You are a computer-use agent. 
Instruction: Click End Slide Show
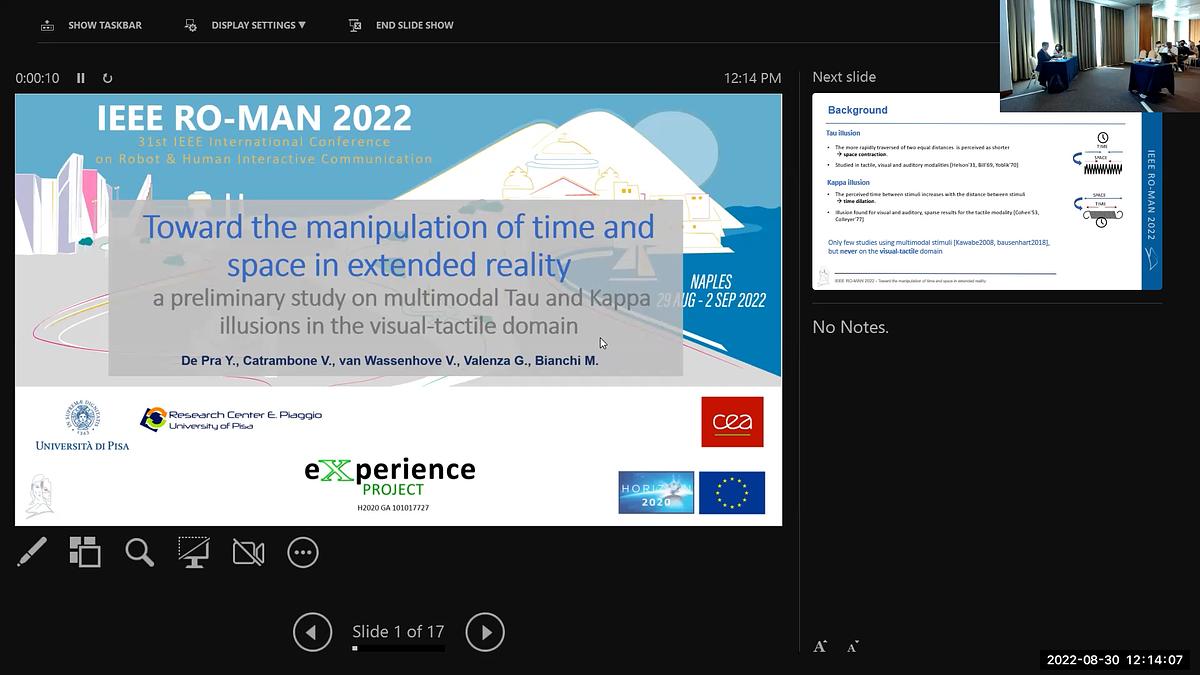click(x=401, y=25)
